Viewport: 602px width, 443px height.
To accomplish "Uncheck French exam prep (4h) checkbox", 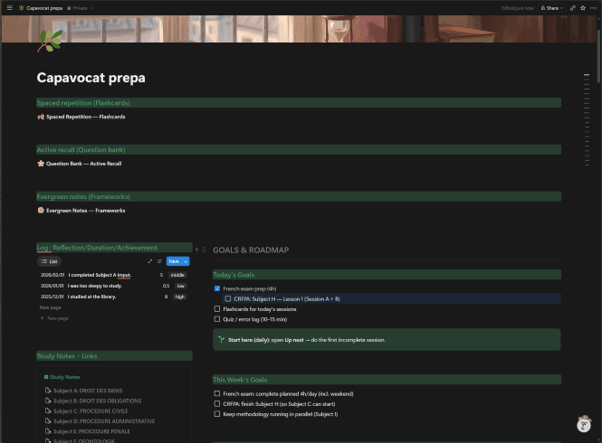I will coord(217,288).
